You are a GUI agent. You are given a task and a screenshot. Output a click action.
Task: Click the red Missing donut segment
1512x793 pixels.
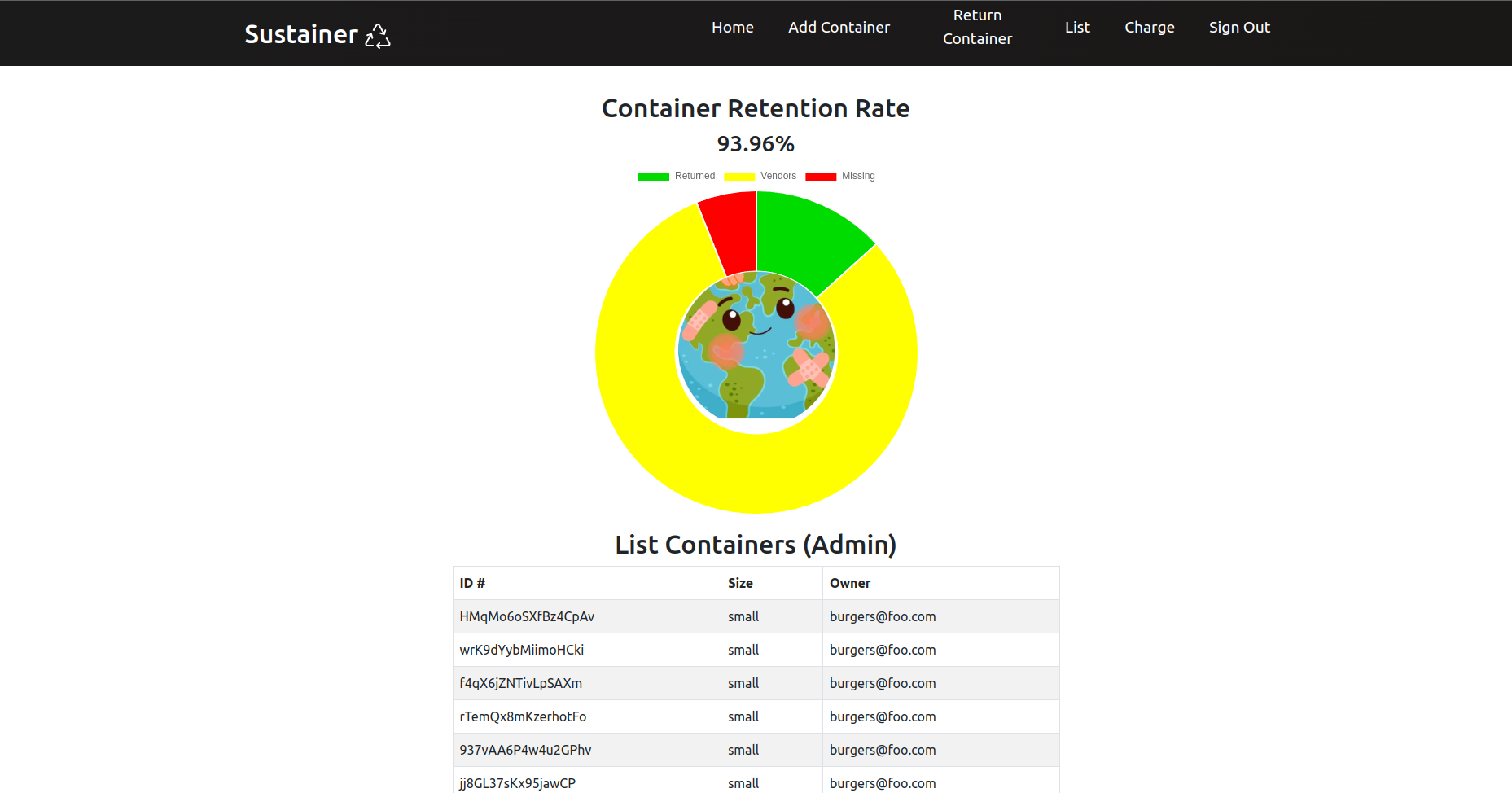click(x=731, y=232)
